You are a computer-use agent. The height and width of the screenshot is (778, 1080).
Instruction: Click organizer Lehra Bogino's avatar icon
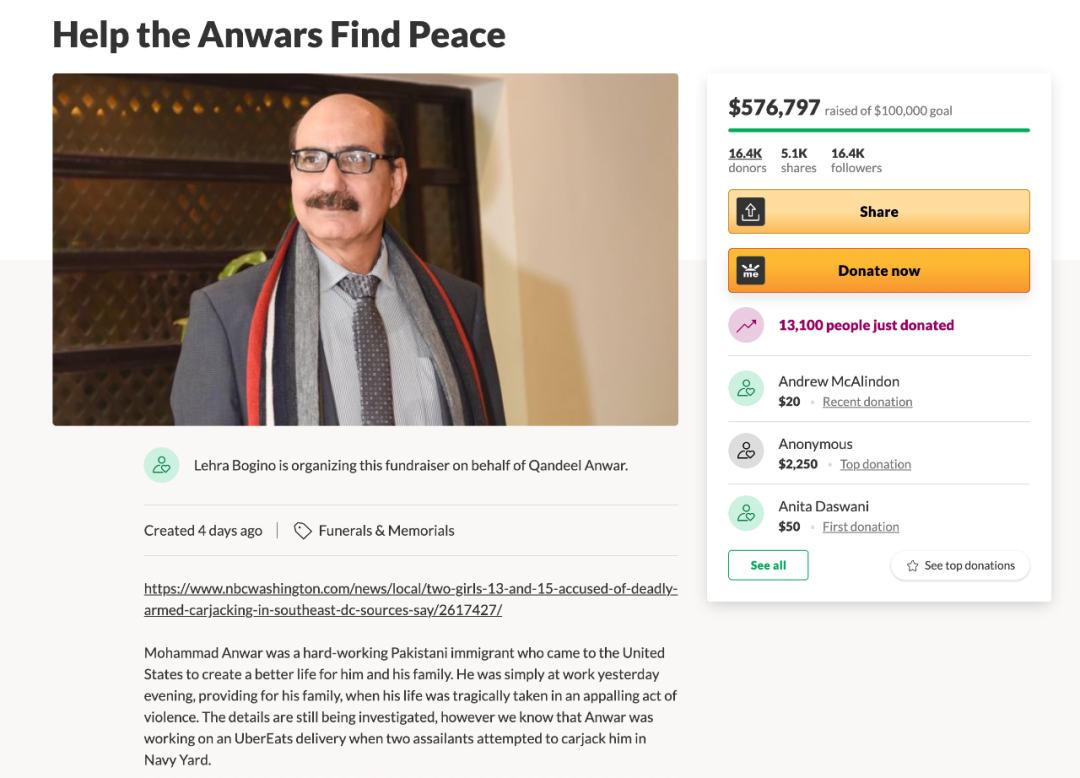click(x=162, y=465)
